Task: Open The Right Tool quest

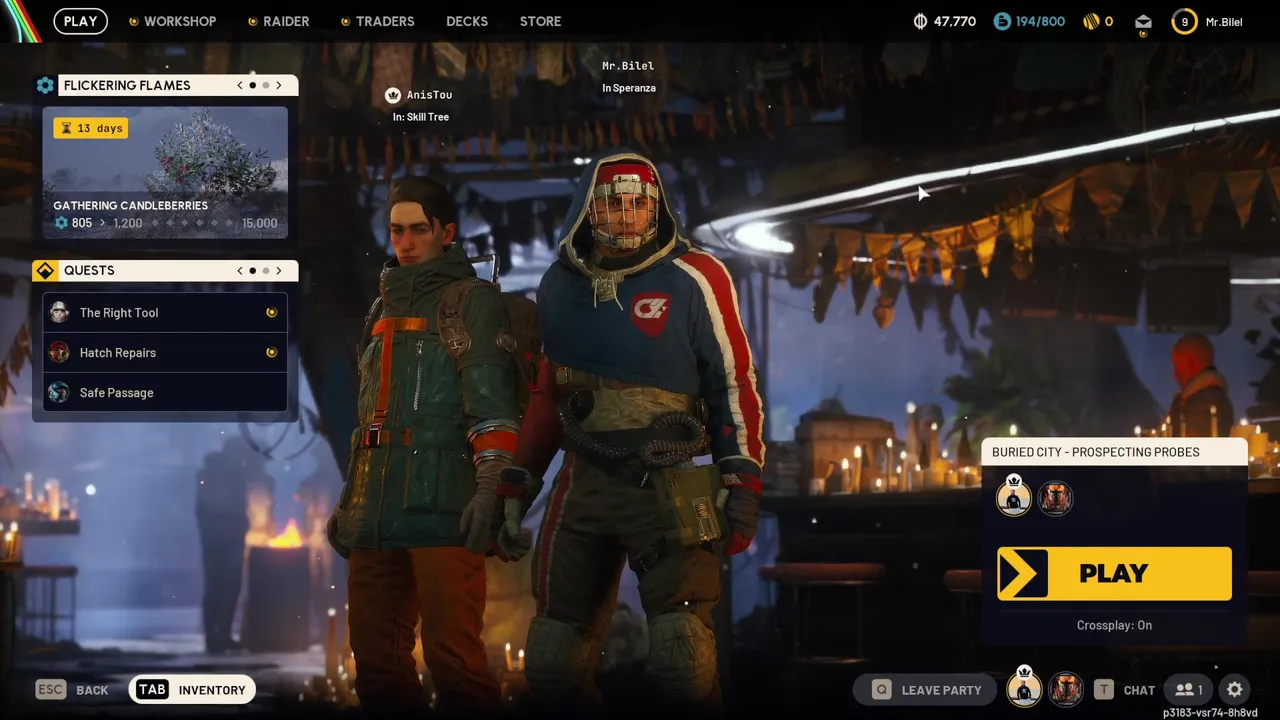Action: click(165, 312)
